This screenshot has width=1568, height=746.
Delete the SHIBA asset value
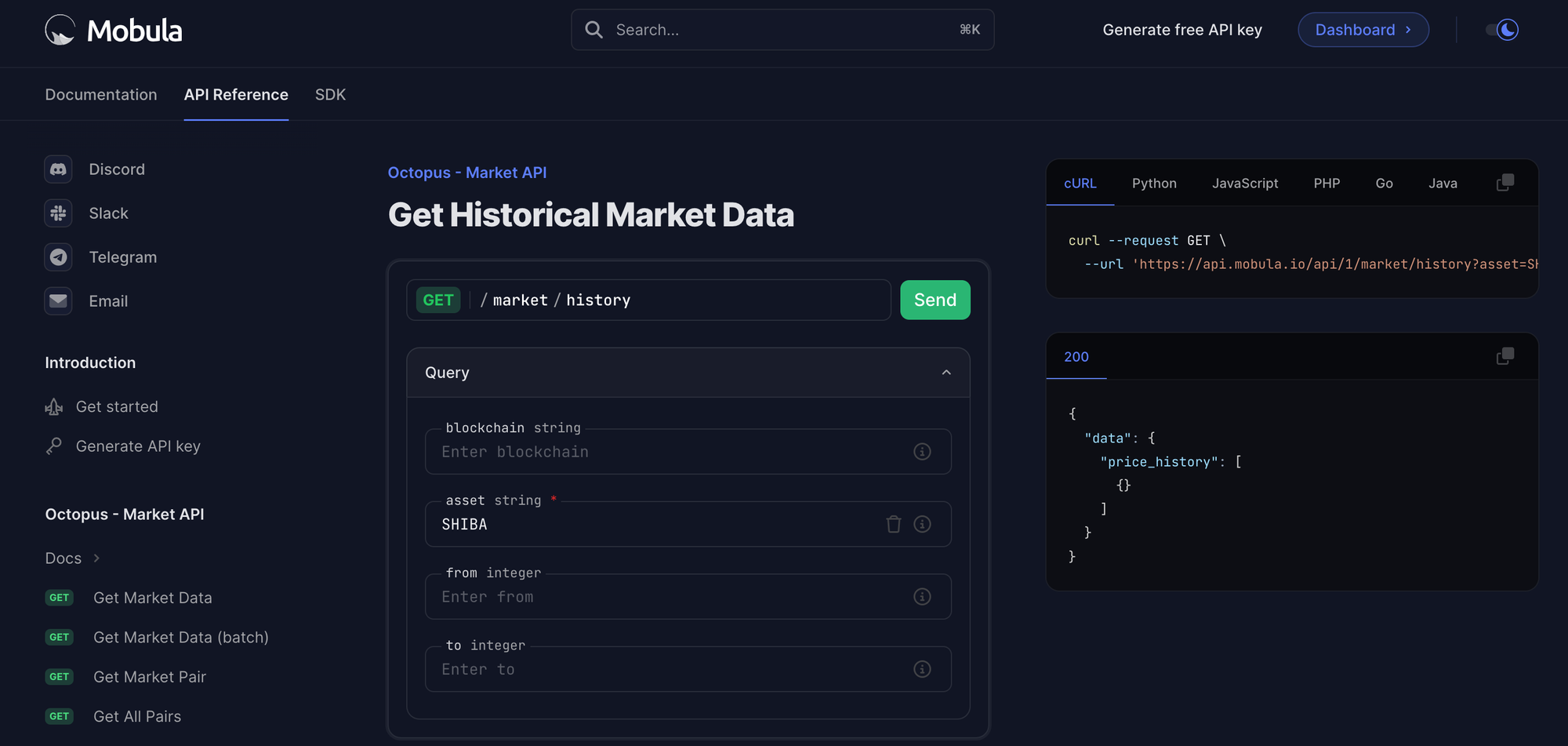[x=894, y=524]
